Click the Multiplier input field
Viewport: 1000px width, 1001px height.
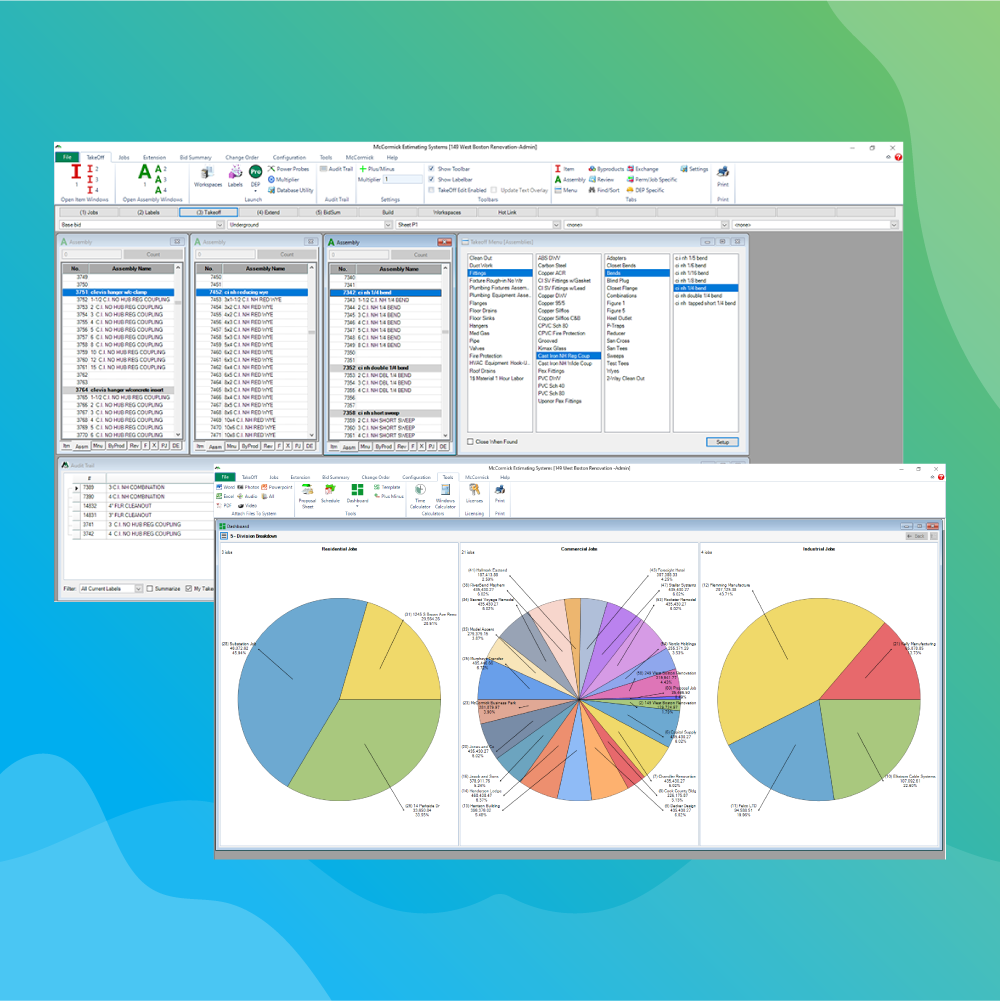click(x=403, y=179)
